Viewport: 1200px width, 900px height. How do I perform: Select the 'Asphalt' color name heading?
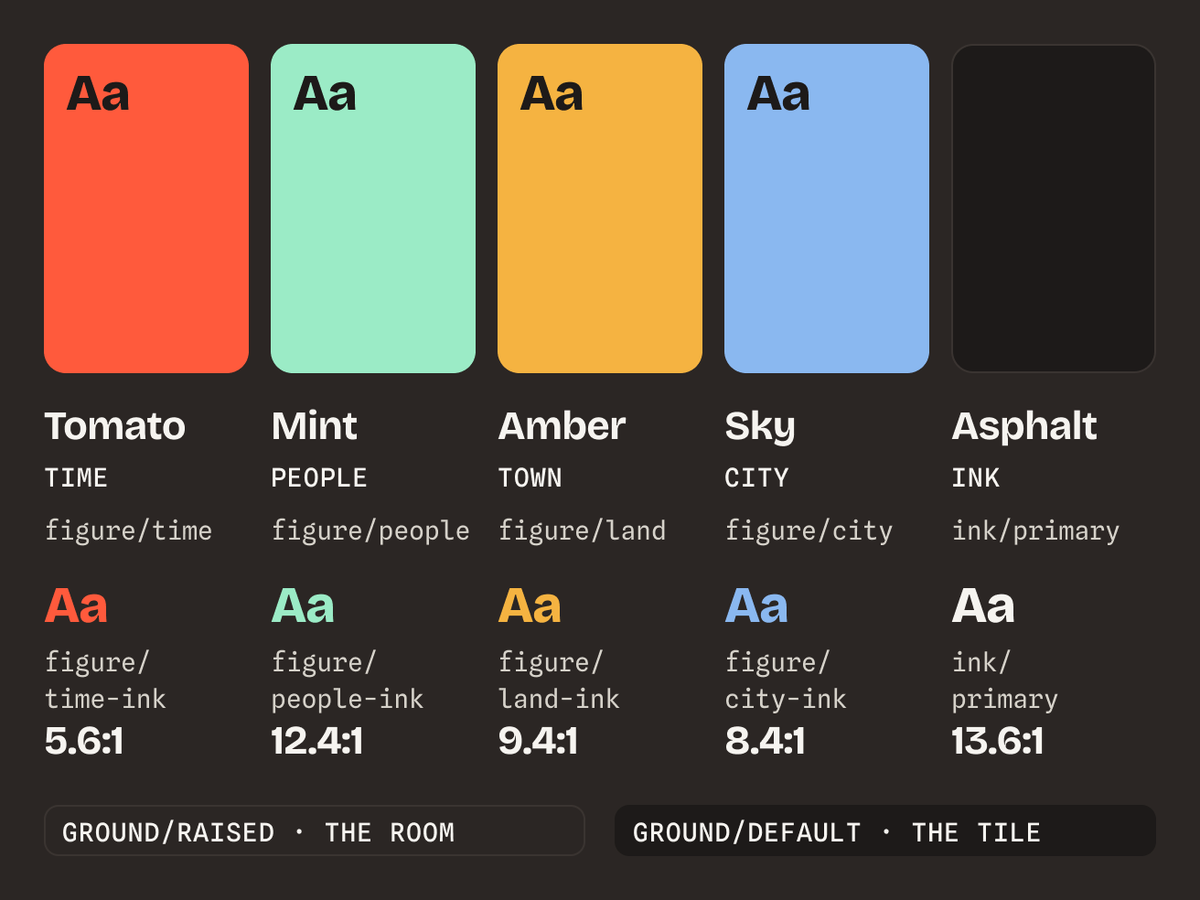[1025, 428]
